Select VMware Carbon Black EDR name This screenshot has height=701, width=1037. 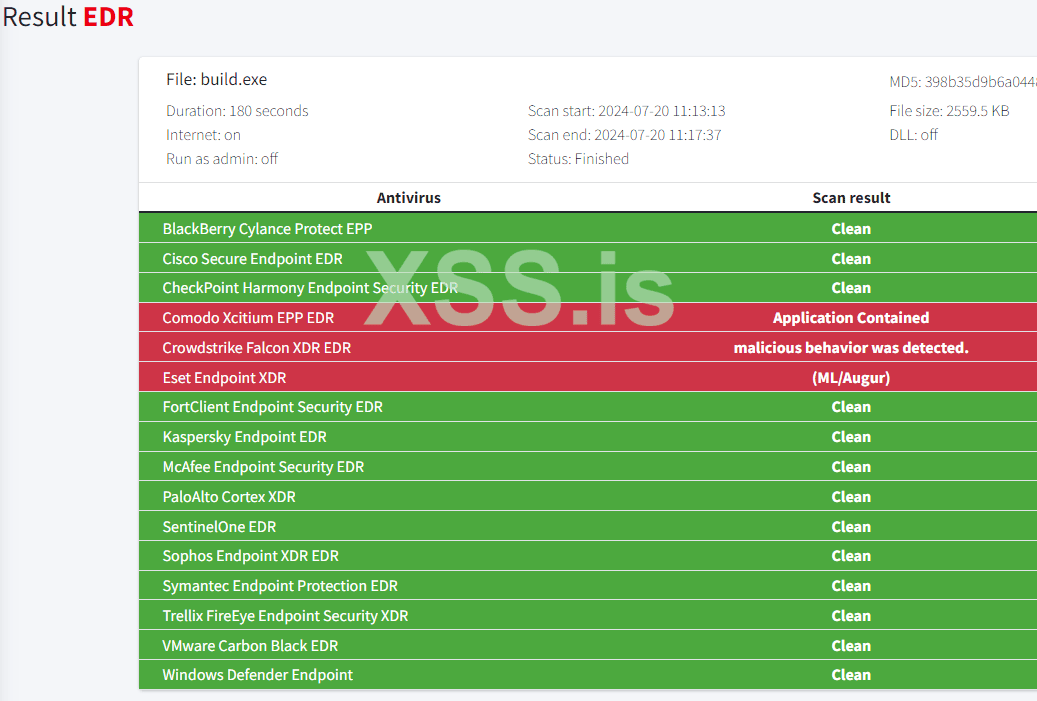pos(250,645)
